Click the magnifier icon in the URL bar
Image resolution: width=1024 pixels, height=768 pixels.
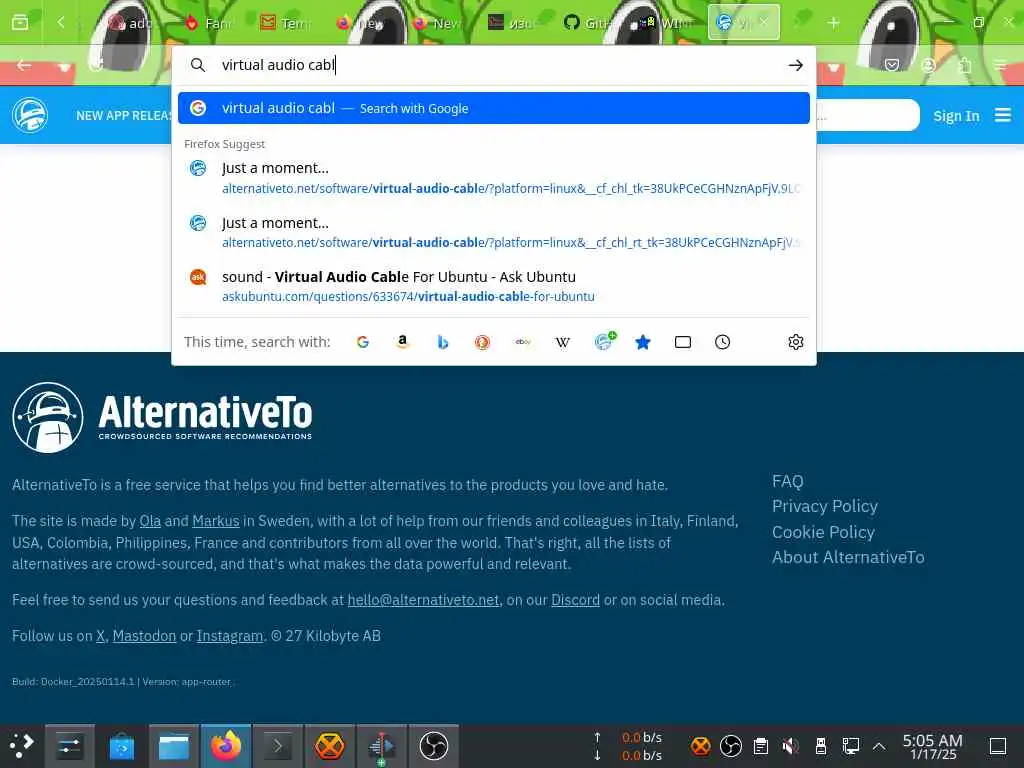tap(197, 65)
